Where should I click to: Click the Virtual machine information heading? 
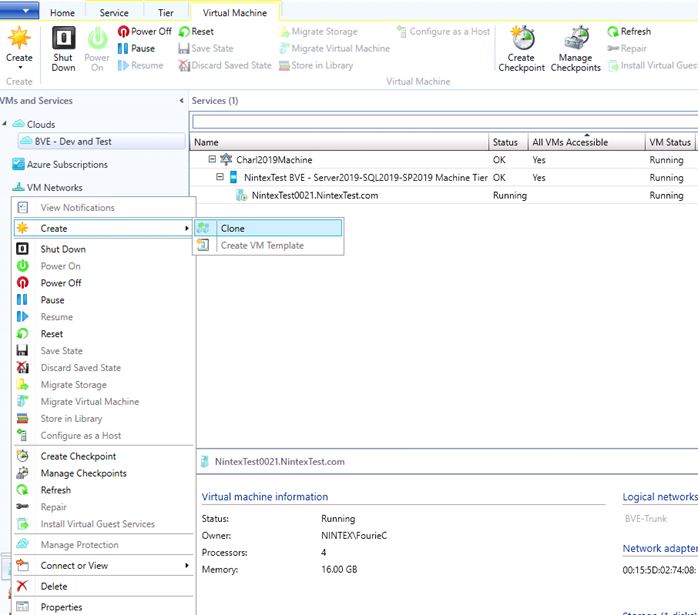click(x=265, y=497)
